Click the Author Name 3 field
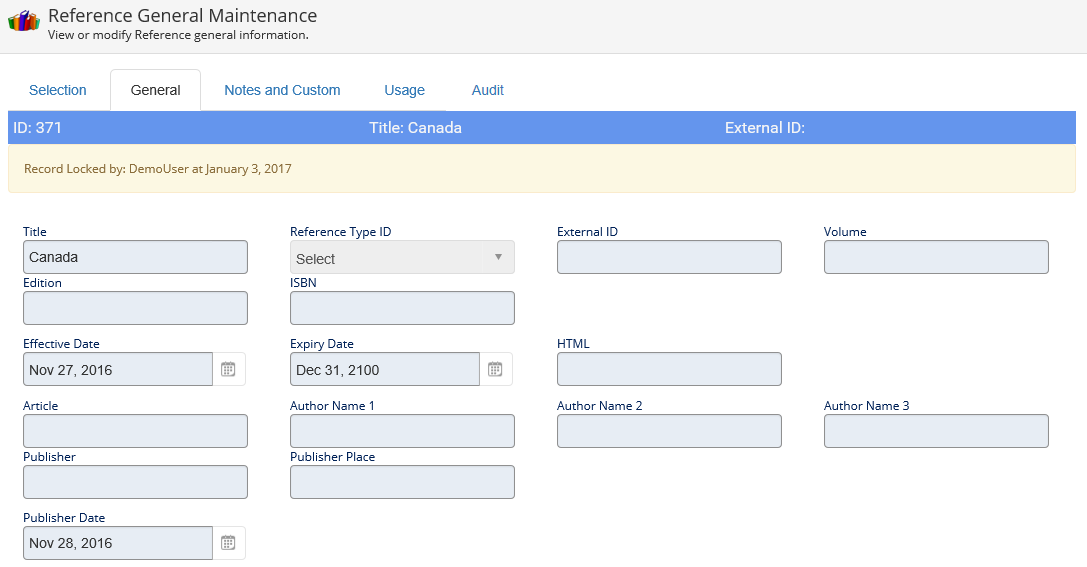Image resolution: width=1087 pixels, height=567 pixels. tap(936, 431)
